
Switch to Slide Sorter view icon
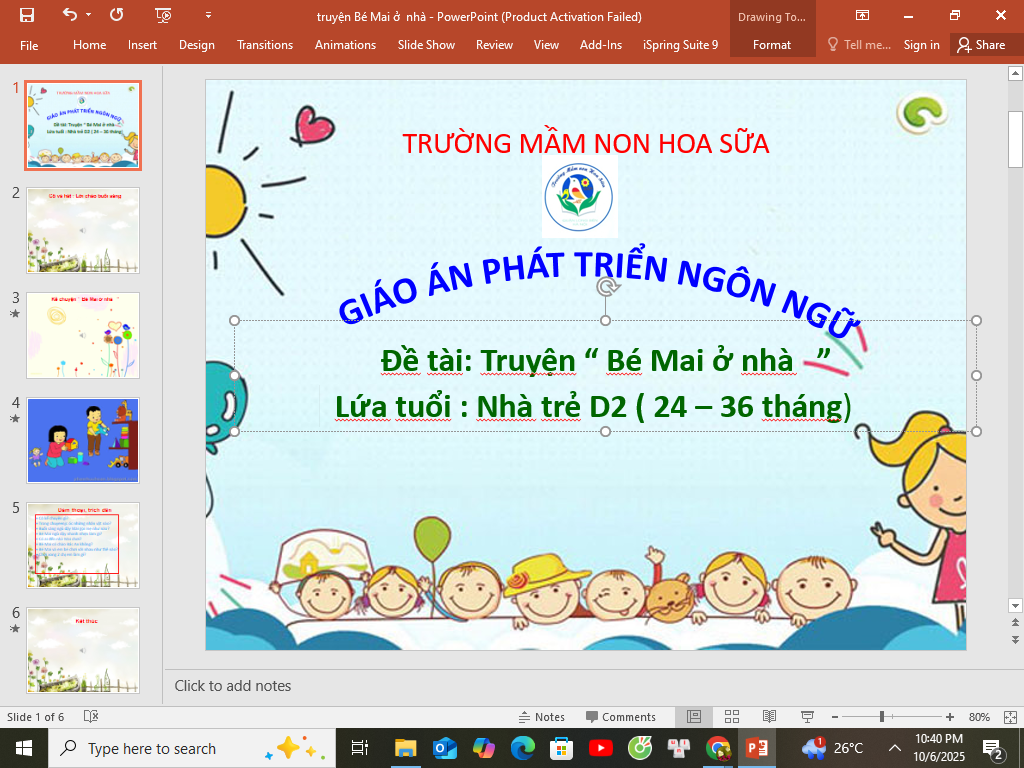(731, 717)
